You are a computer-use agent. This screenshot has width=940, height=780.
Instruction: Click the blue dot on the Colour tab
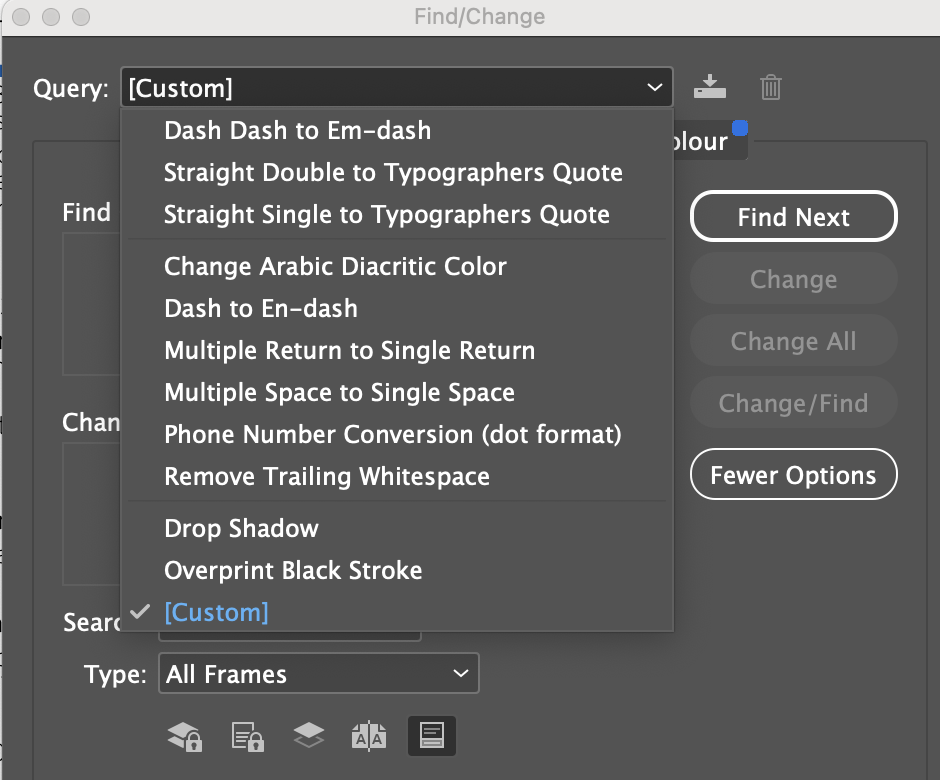tap(739, 127)
